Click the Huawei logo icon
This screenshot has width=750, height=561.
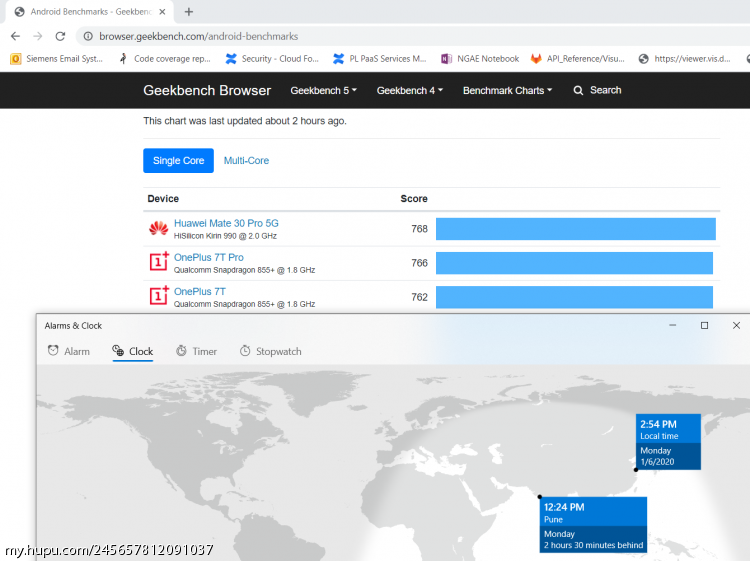[158, 229]
